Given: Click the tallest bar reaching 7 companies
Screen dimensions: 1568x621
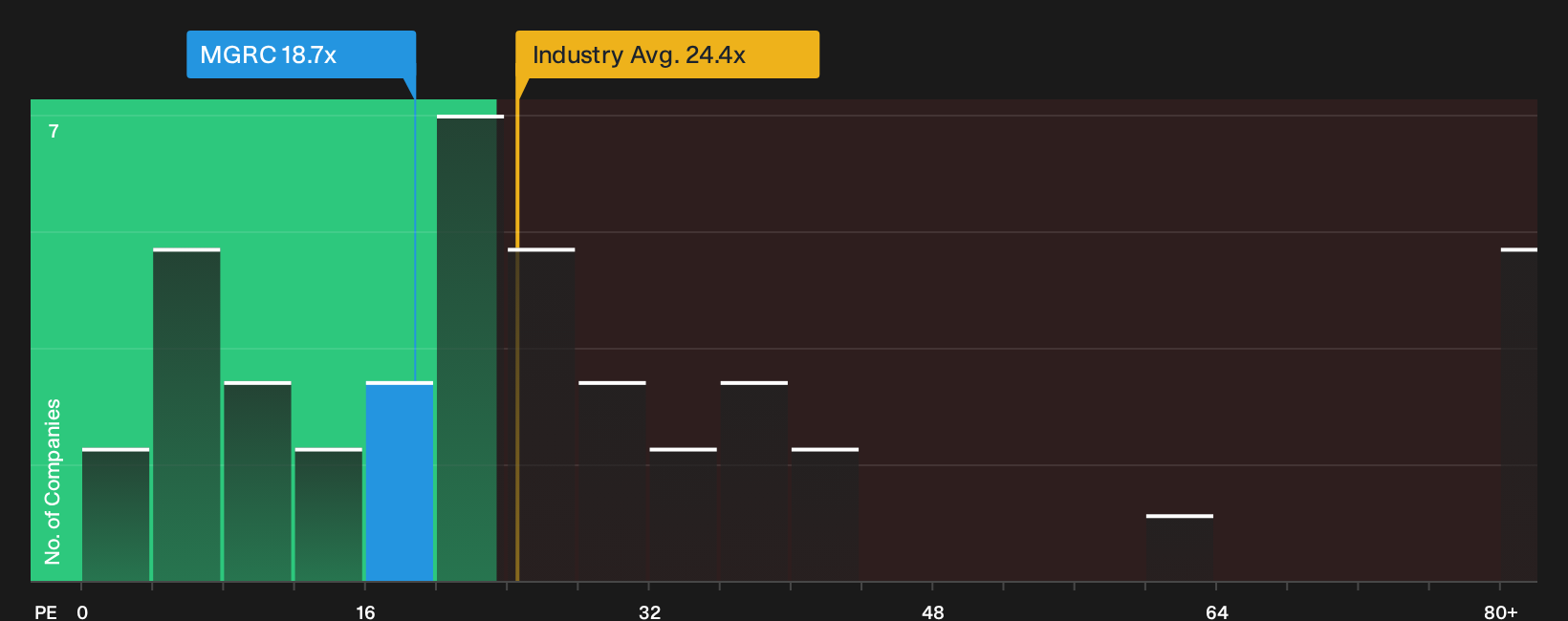Looking at the screenshot, I should 469,348.
